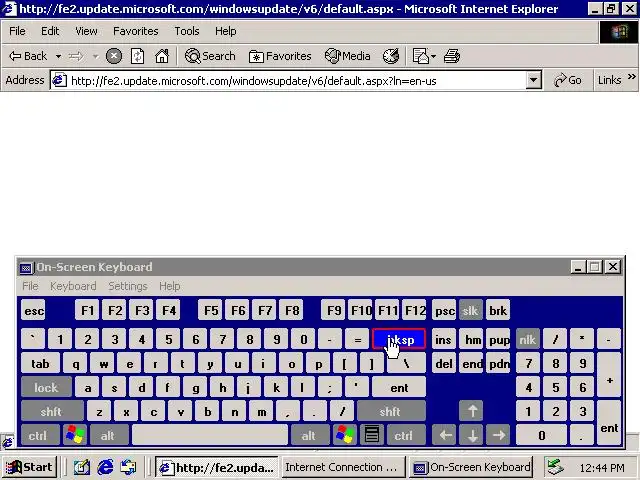Expand the Links toolbar chevron

[x=631, y=77]
